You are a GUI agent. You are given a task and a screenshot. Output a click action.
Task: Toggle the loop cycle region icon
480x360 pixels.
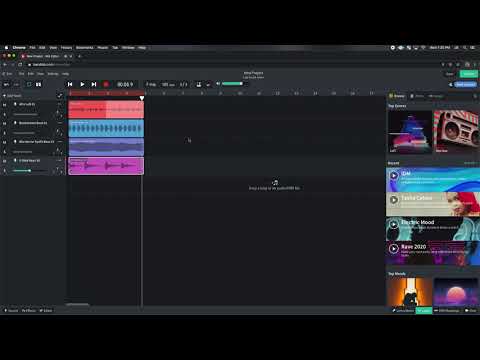29,84
